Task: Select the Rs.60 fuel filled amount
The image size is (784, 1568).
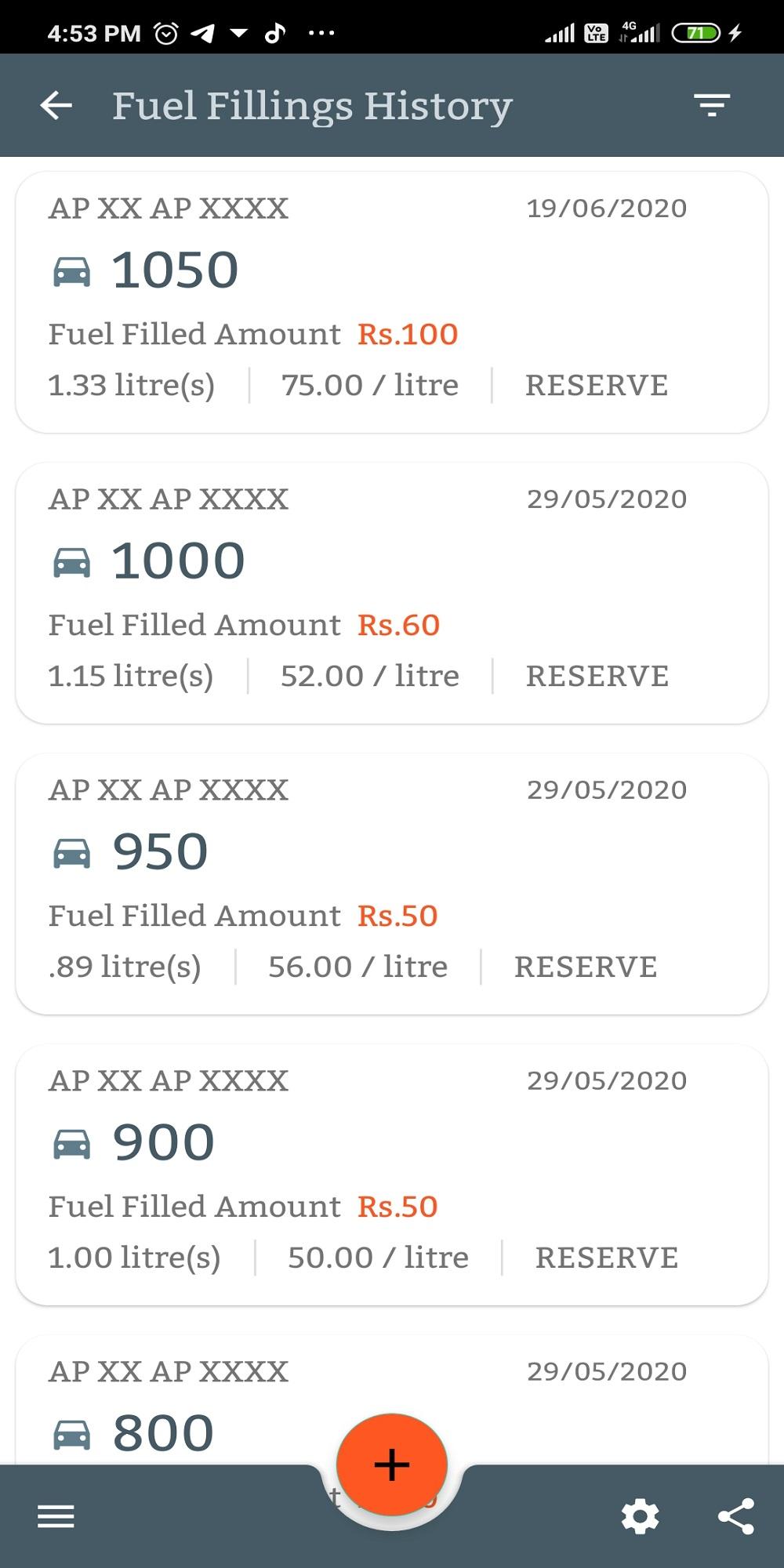Action: tap(398, 625)
